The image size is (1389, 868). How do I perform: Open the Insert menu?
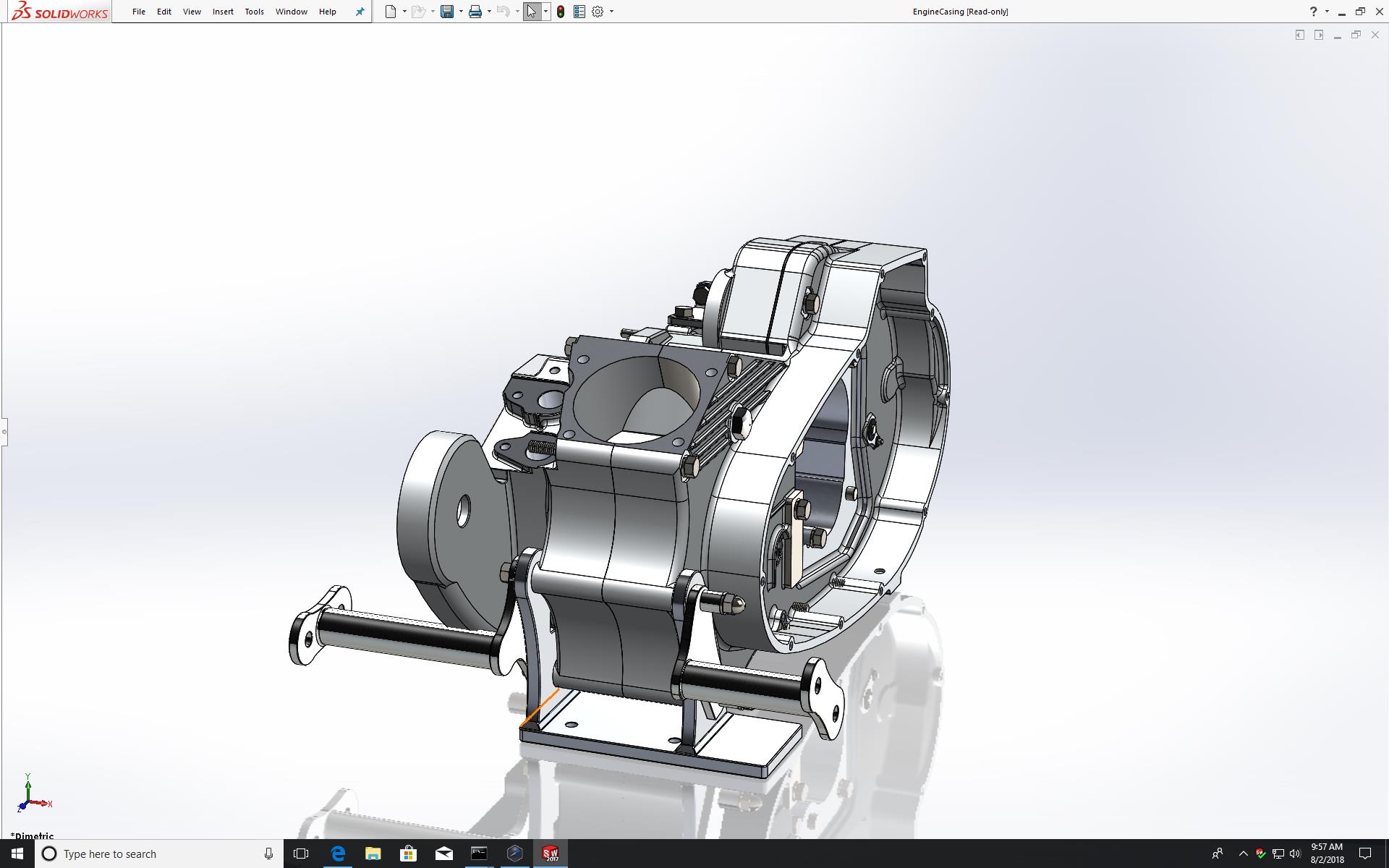223,12
